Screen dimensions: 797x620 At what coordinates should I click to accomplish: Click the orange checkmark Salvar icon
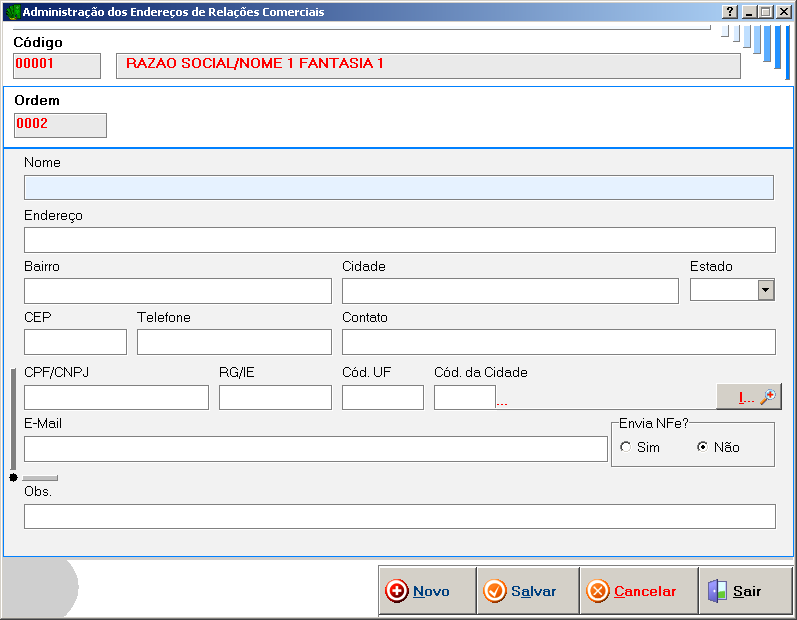click(495, 591)
